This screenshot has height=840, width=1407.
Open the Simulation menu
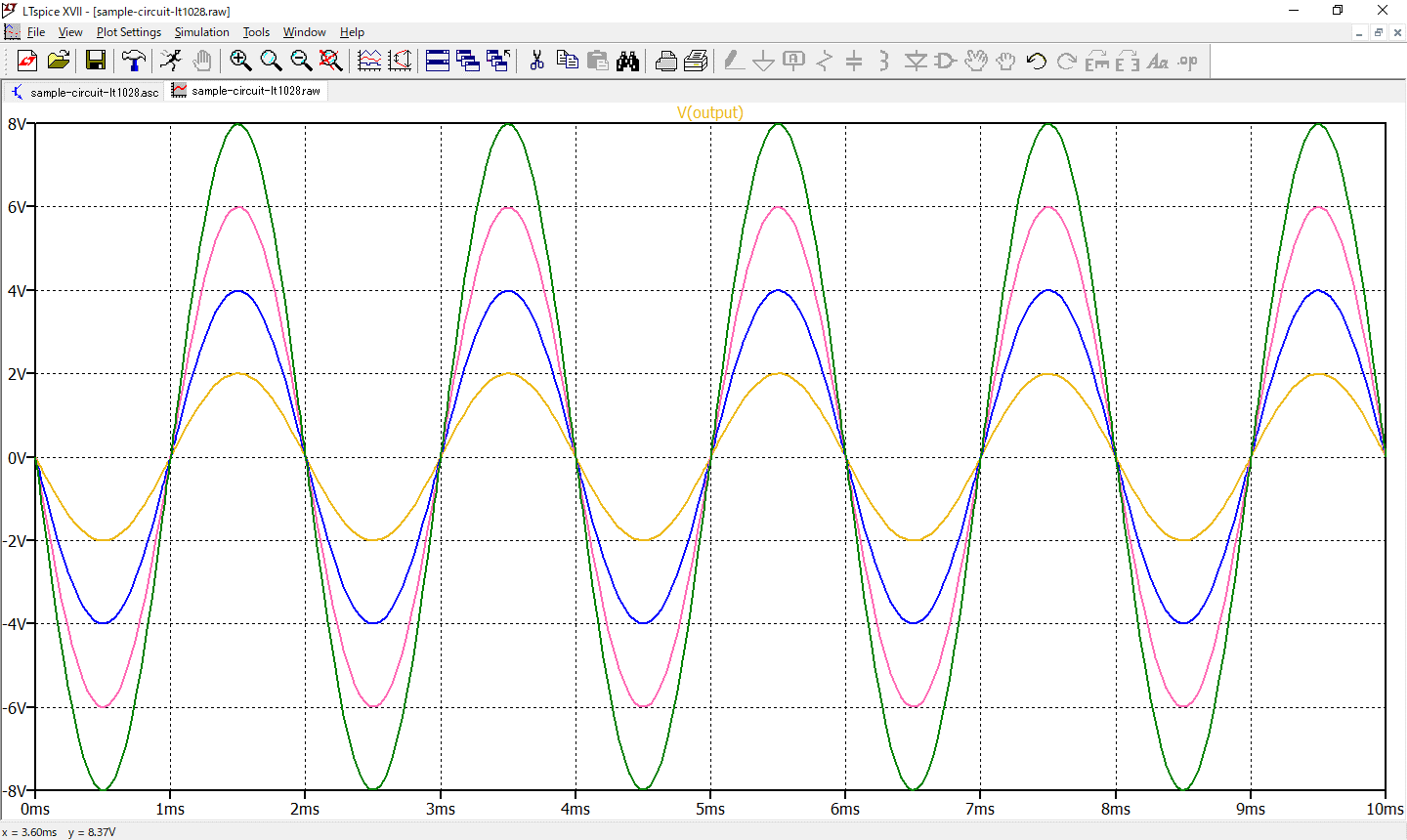click(201, 31)
